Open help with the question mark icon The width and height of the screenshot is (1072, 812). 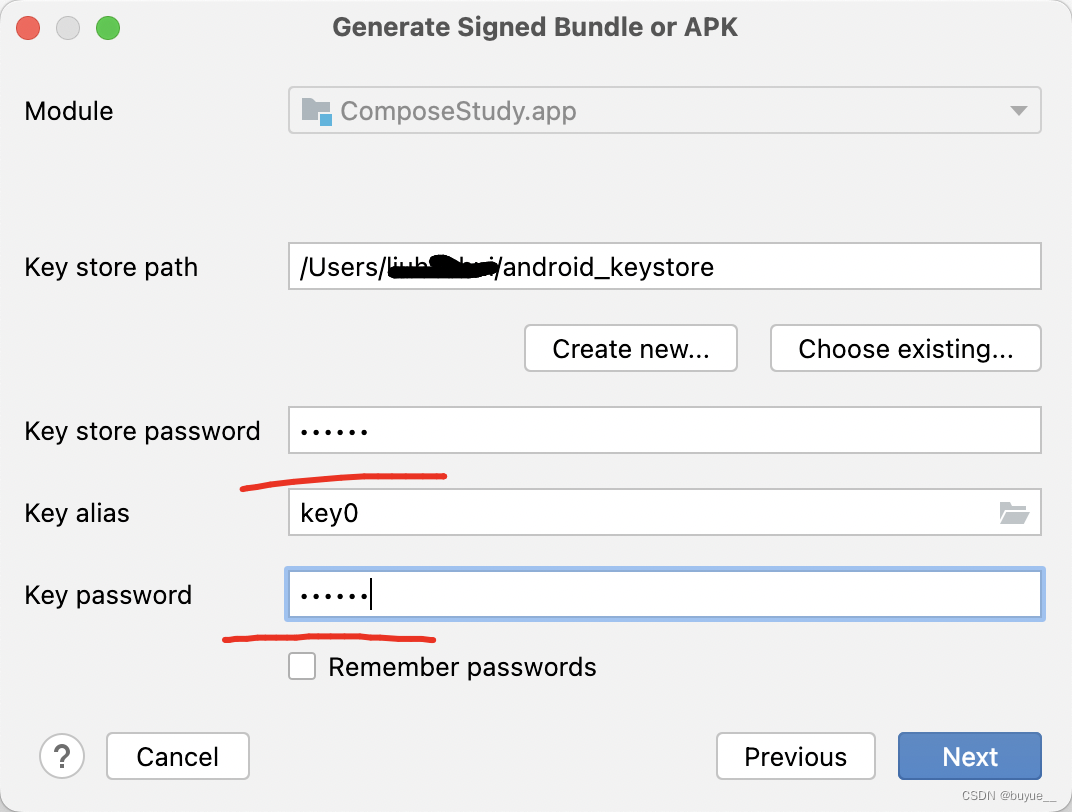pyautogui.click(x=62, y=757)
